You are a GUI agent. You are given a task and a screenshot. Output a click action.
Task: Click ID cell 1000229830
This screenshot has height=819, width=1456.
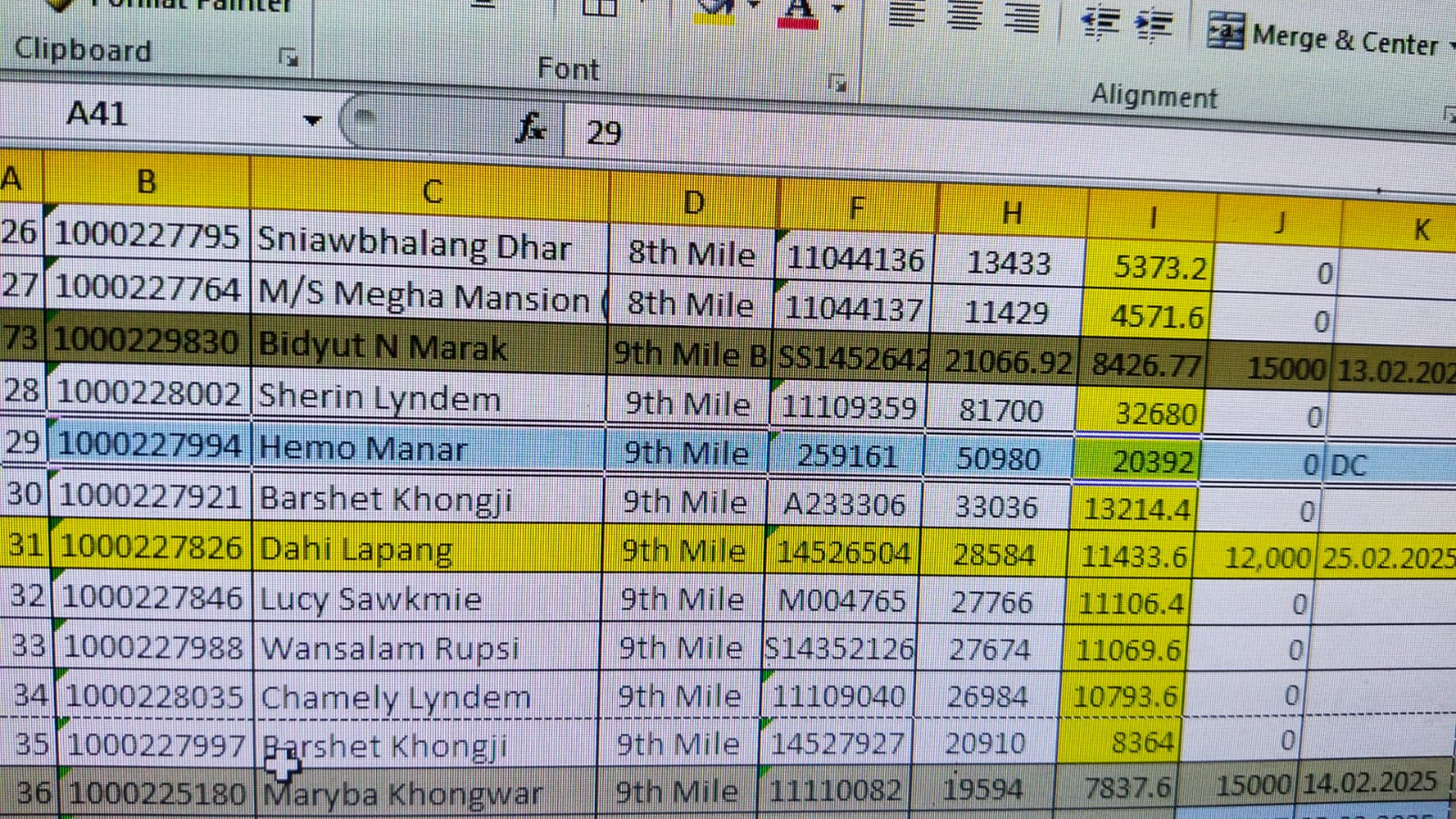coord(148,341)
